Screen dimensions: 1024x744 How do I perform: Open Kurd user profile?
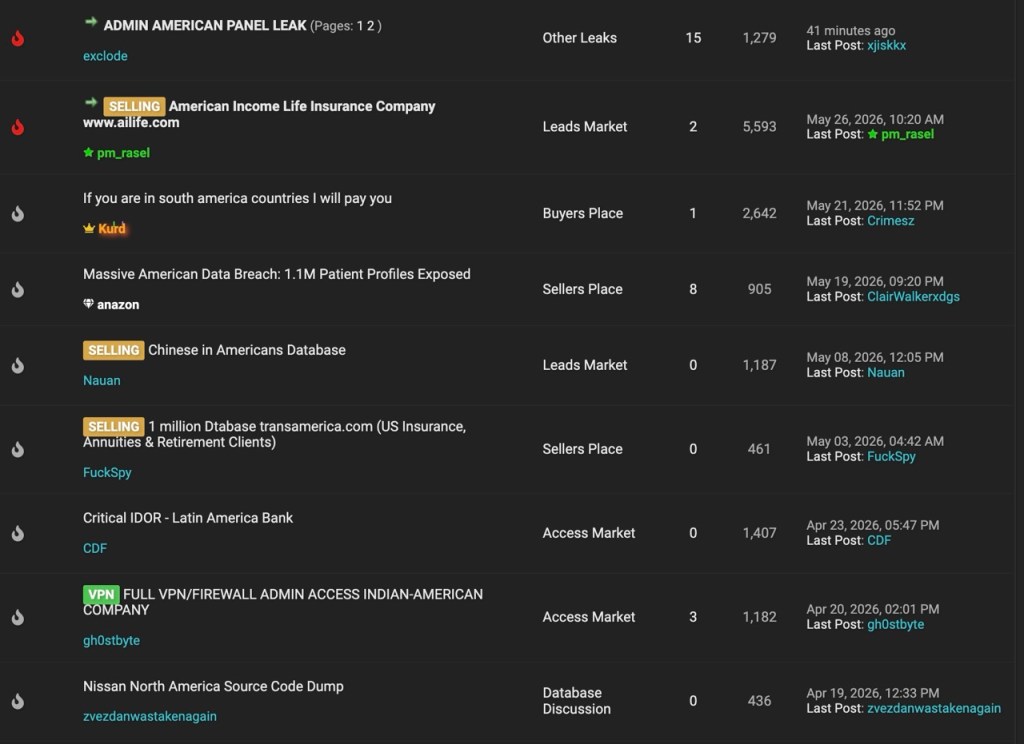click(112, 229)
